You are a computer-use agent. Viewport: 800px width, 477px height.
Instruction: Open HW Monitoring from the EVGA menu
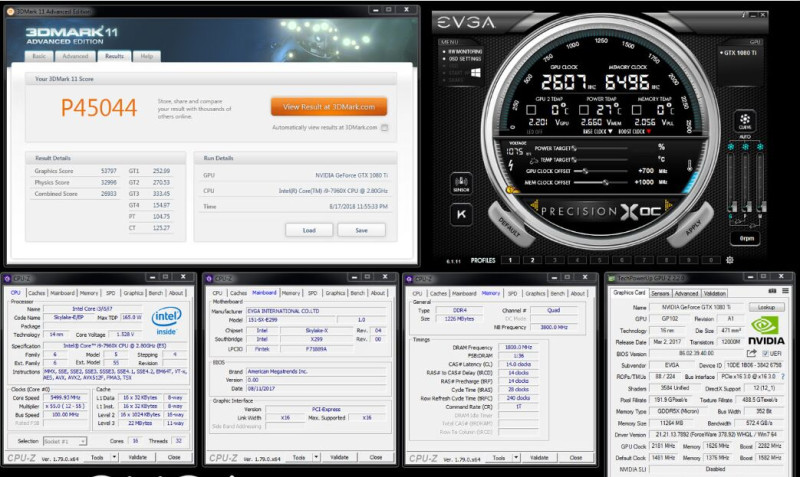[x=465, y=52]
